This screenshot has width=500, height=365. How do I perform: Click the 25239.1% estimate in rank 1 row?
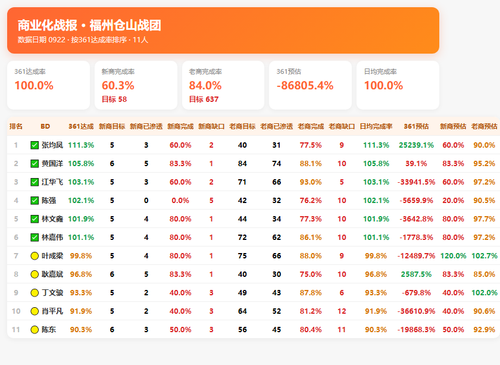[x=416, y=145]
